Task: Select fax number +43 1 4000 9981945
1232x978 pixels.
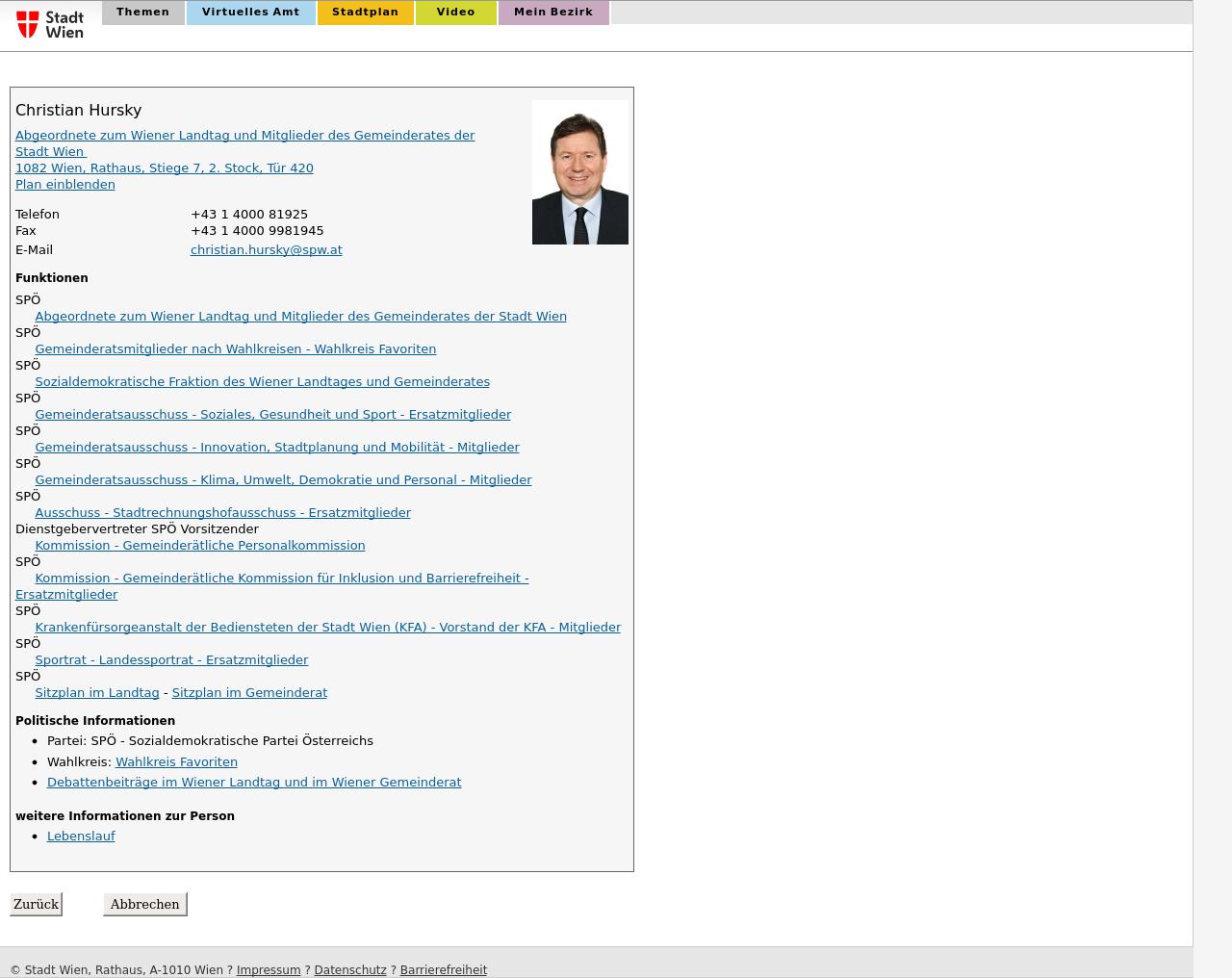Action: [x=257, y=230]
